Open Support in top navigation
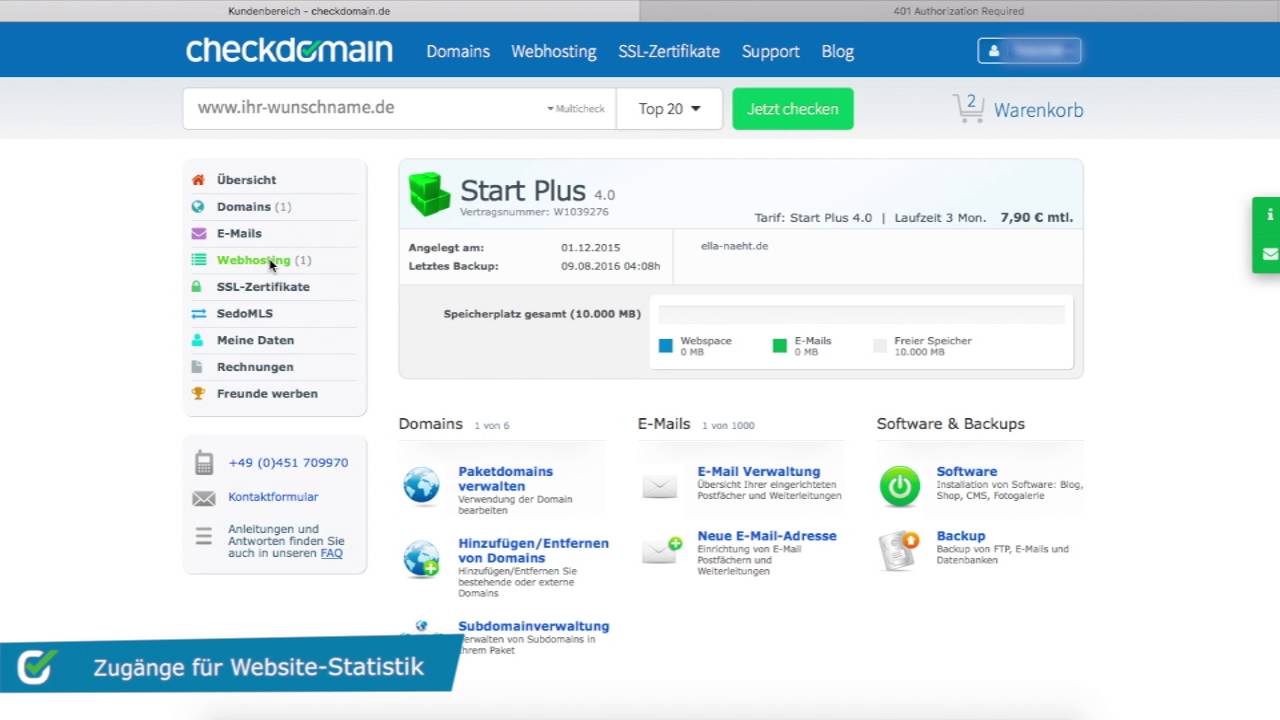The height and width of the screenshot is (720, 1280). [770, 51]
